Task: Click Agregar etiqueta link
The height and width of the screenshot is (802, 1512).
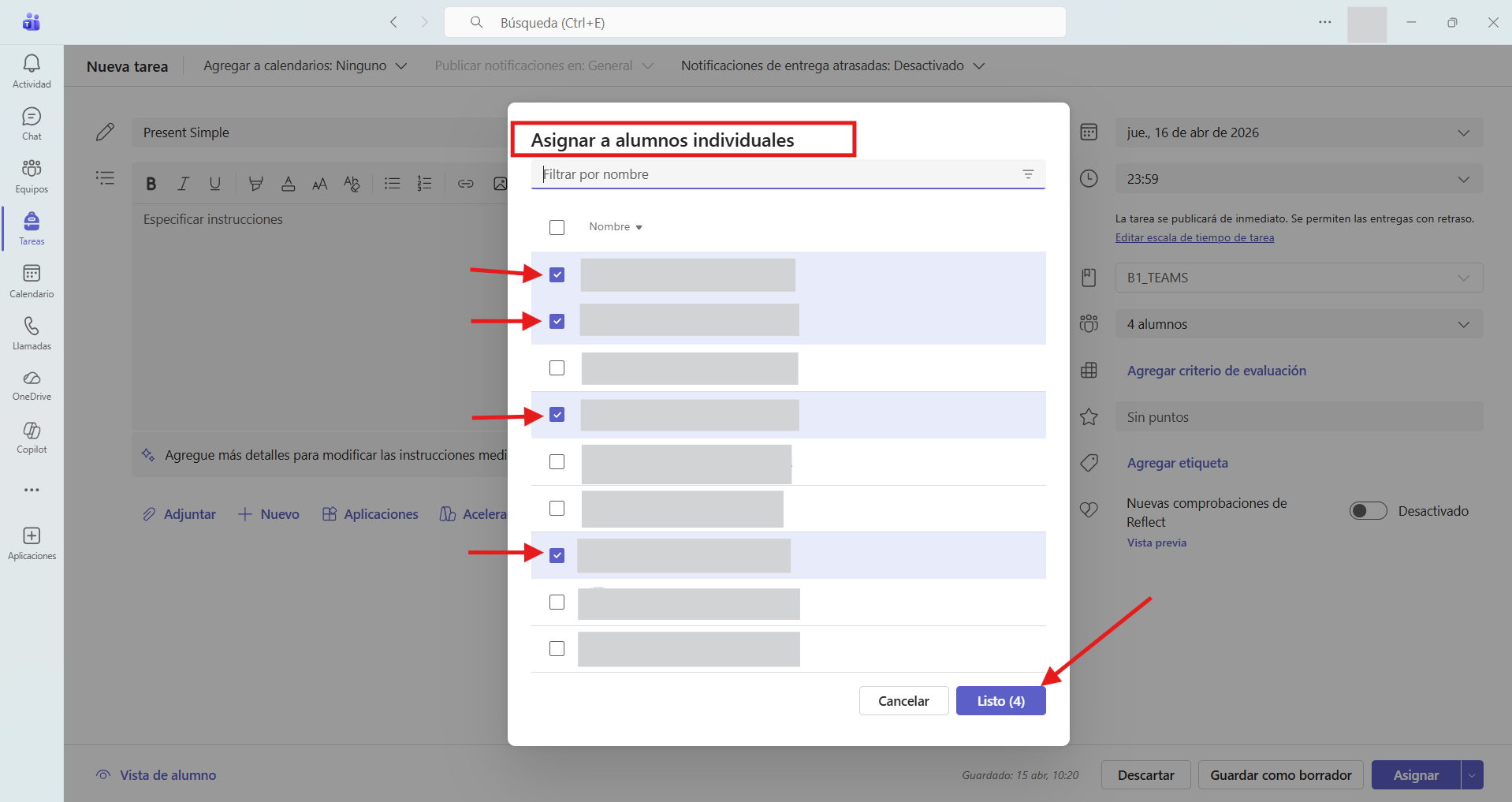Action: (1177, 463)
